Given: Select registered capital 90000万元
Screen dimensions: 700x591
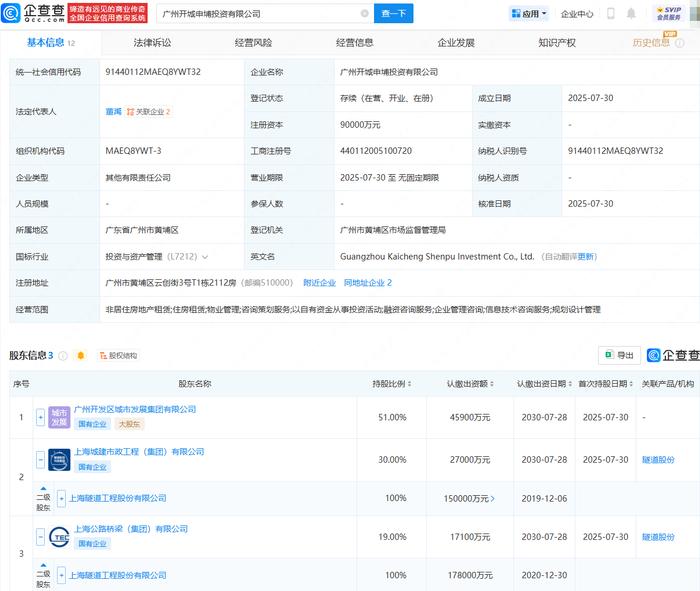Looking at the screenshot, I should click(x=360, y=125).
